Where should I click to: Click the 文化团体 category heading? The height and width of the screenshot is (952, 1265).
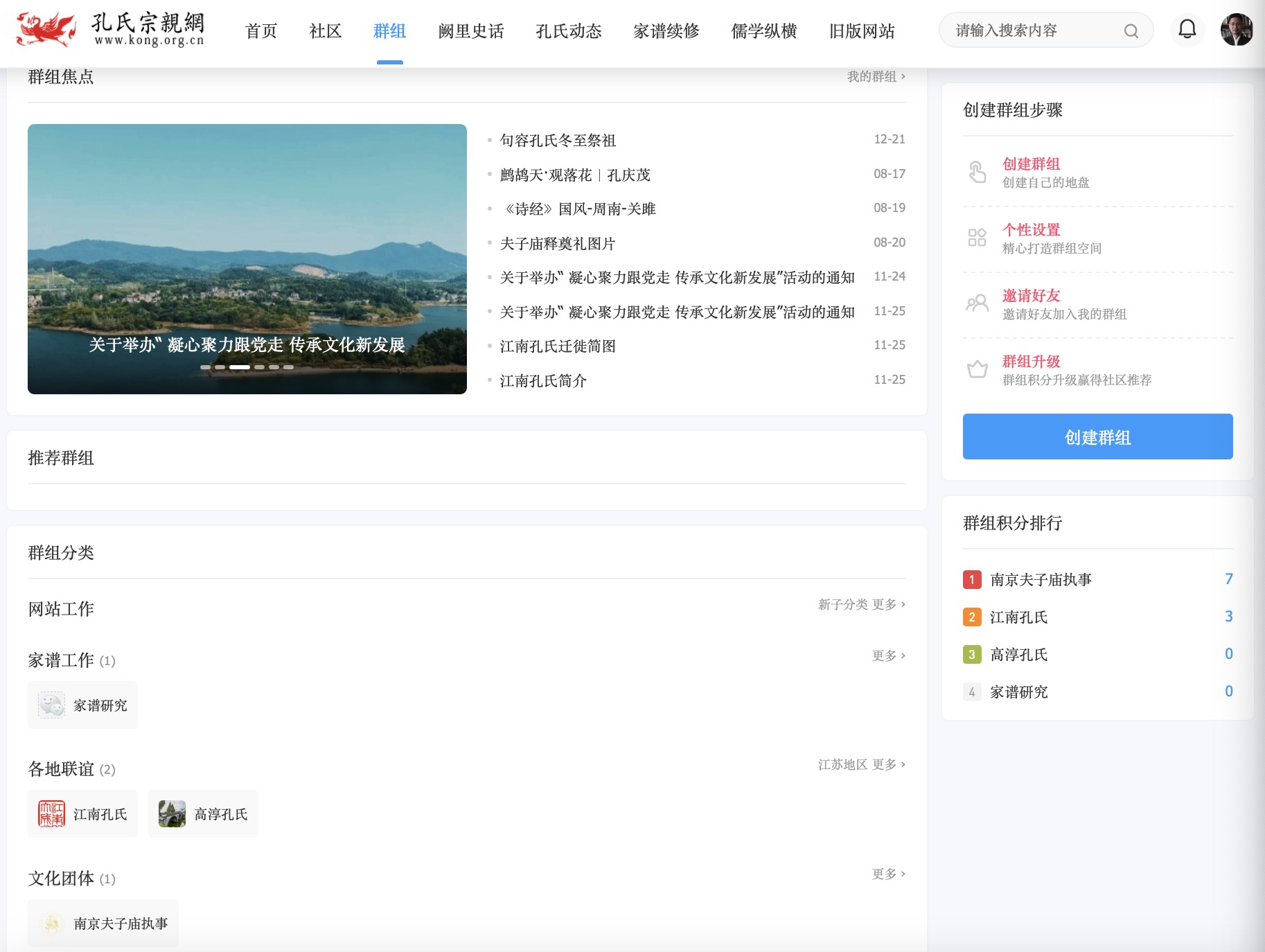[61, 879]
